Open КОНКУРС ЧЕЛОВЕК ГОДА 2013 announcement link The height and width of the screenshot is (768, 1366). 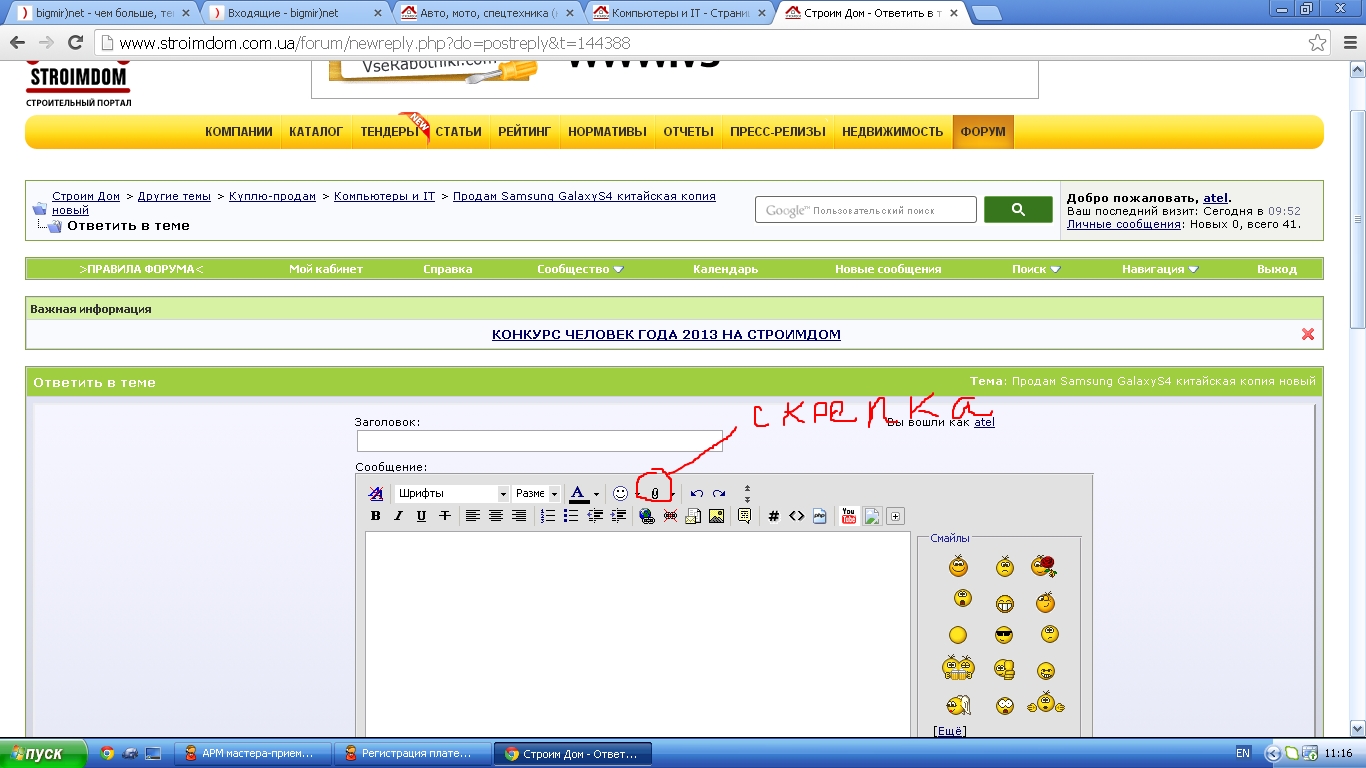point(666,335)
